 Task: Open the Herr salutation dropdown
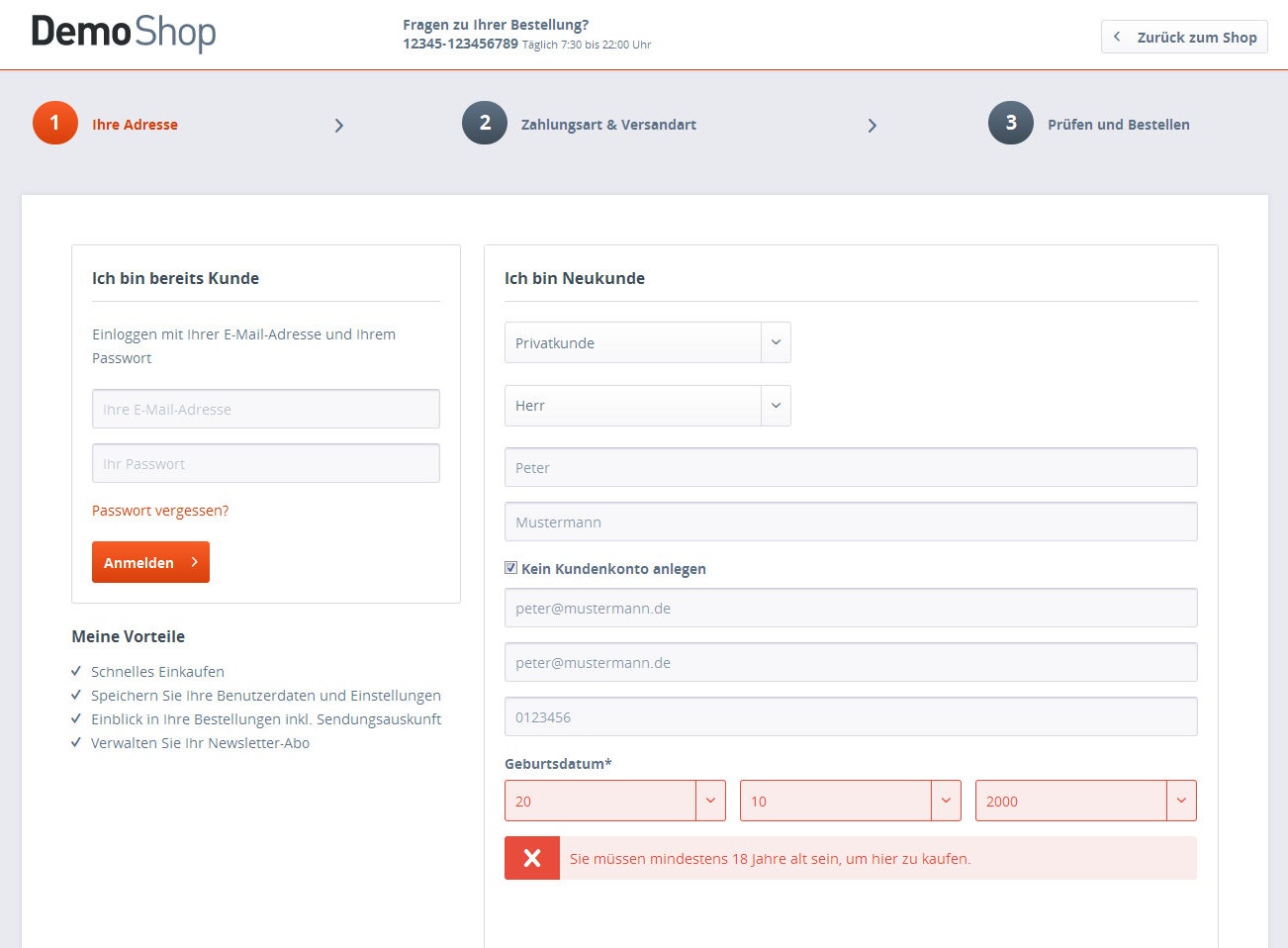pyautogui.click(x=648, y=406)
